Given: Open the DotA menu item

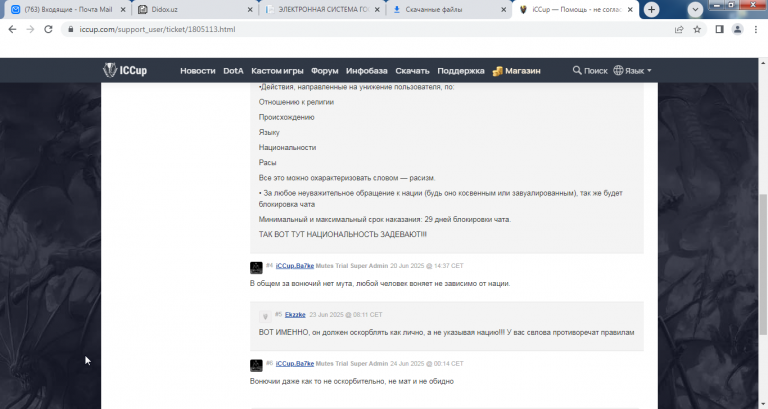Looking at the screenshot, I should (233, 71).
